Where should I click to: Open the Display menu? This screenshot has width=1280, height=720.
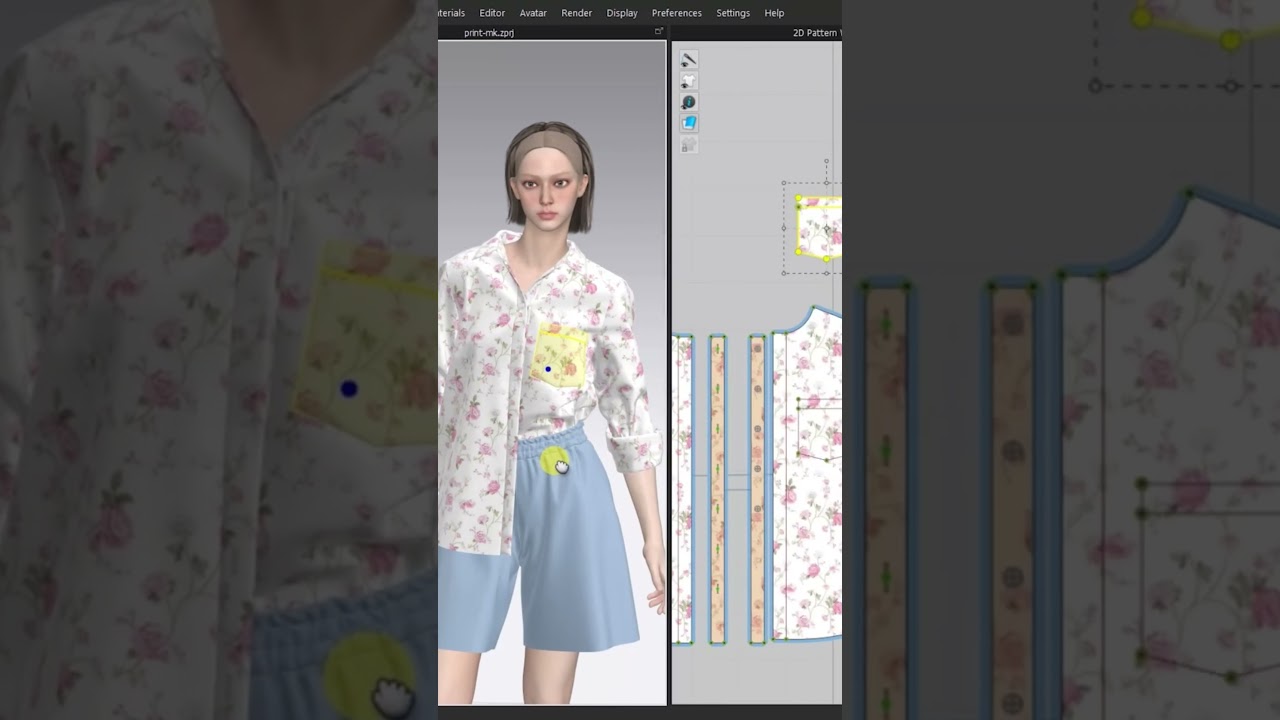coord(622,13)
